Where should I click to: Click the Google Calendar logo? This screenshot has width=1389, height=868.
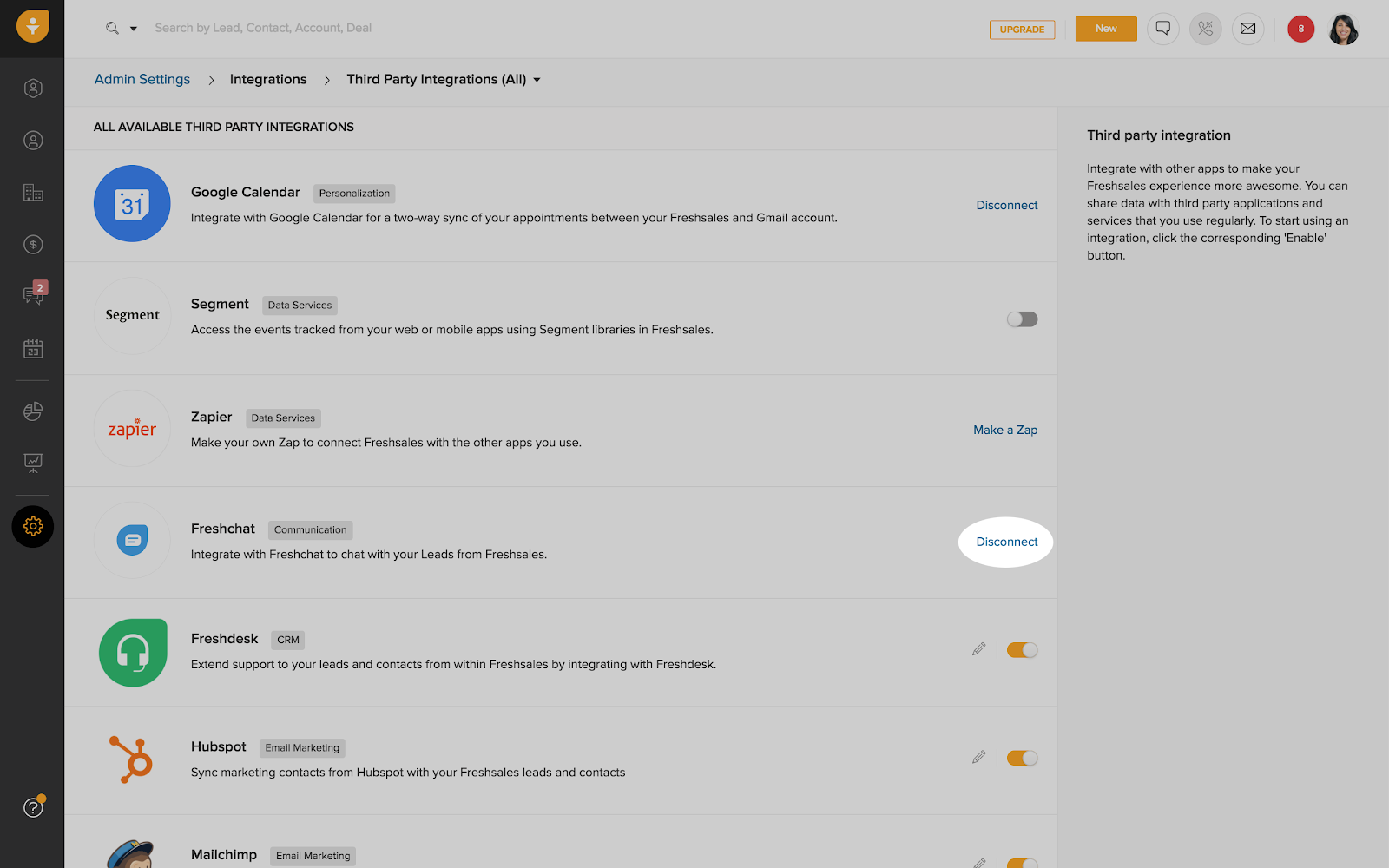tap(132, 204)
